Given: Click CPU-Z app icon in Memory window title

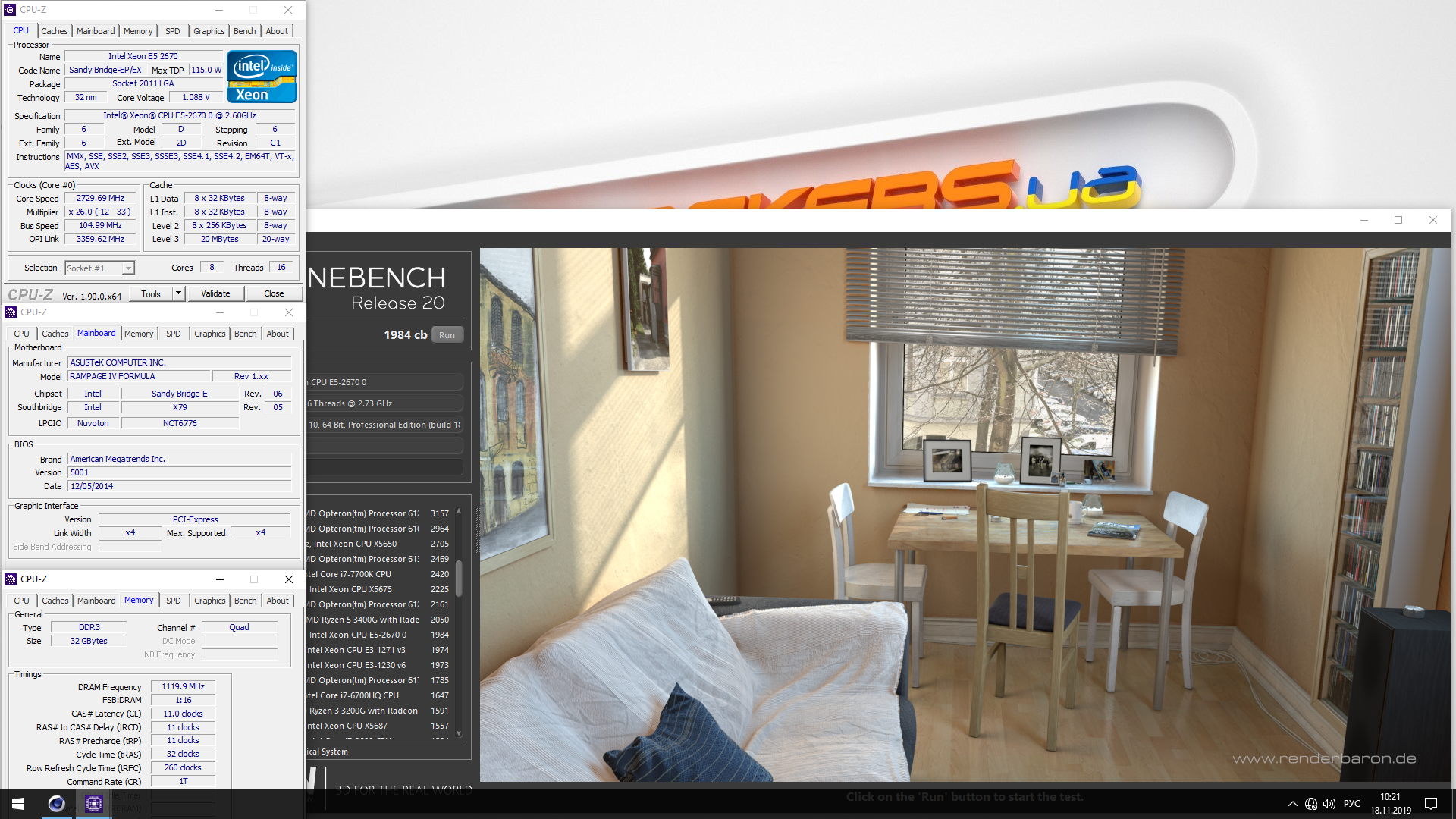Looking at the screenshot, I should click(11, 579).
